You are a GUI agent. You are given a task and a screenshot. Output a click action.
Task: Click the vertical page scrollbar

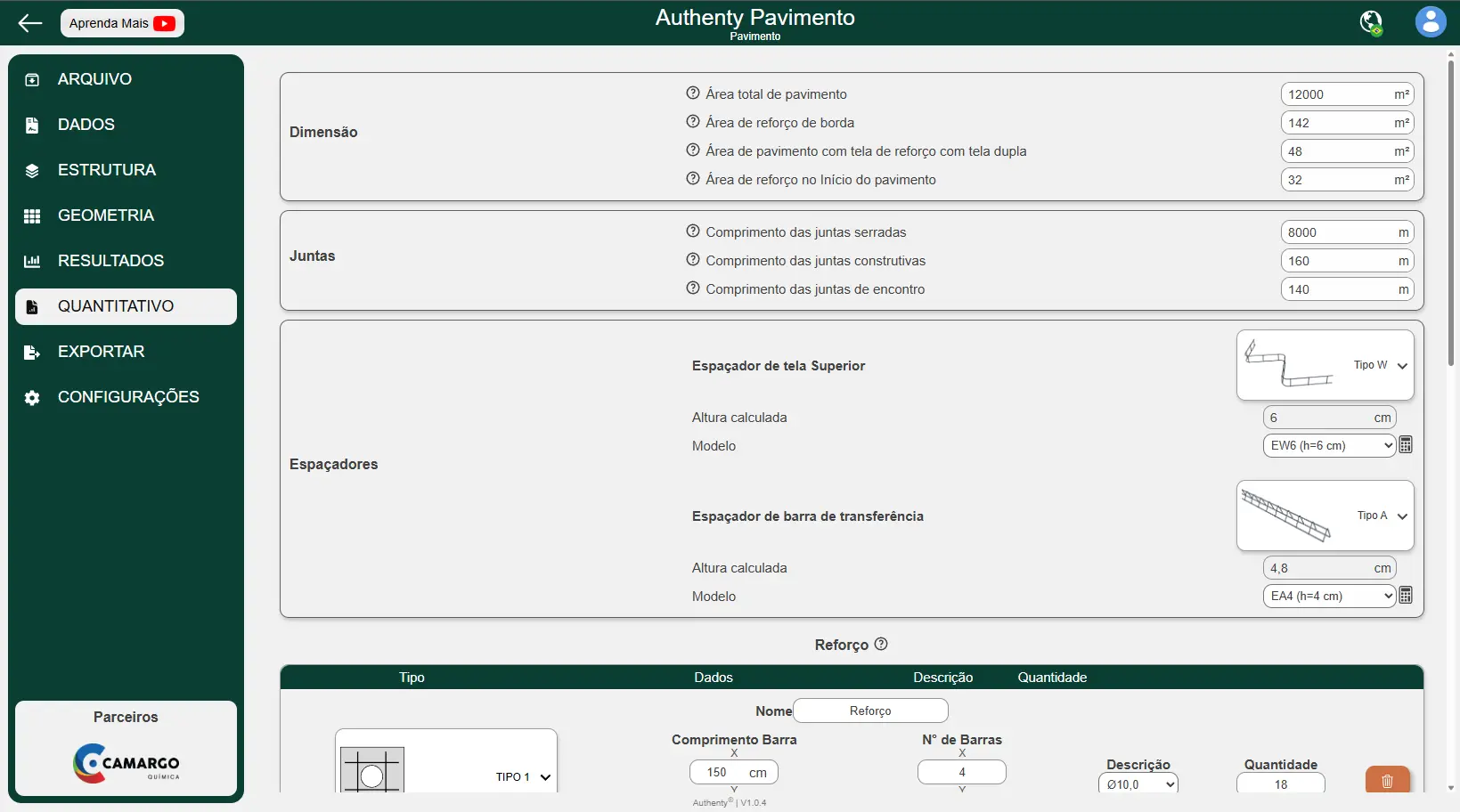coord(1451,214)
